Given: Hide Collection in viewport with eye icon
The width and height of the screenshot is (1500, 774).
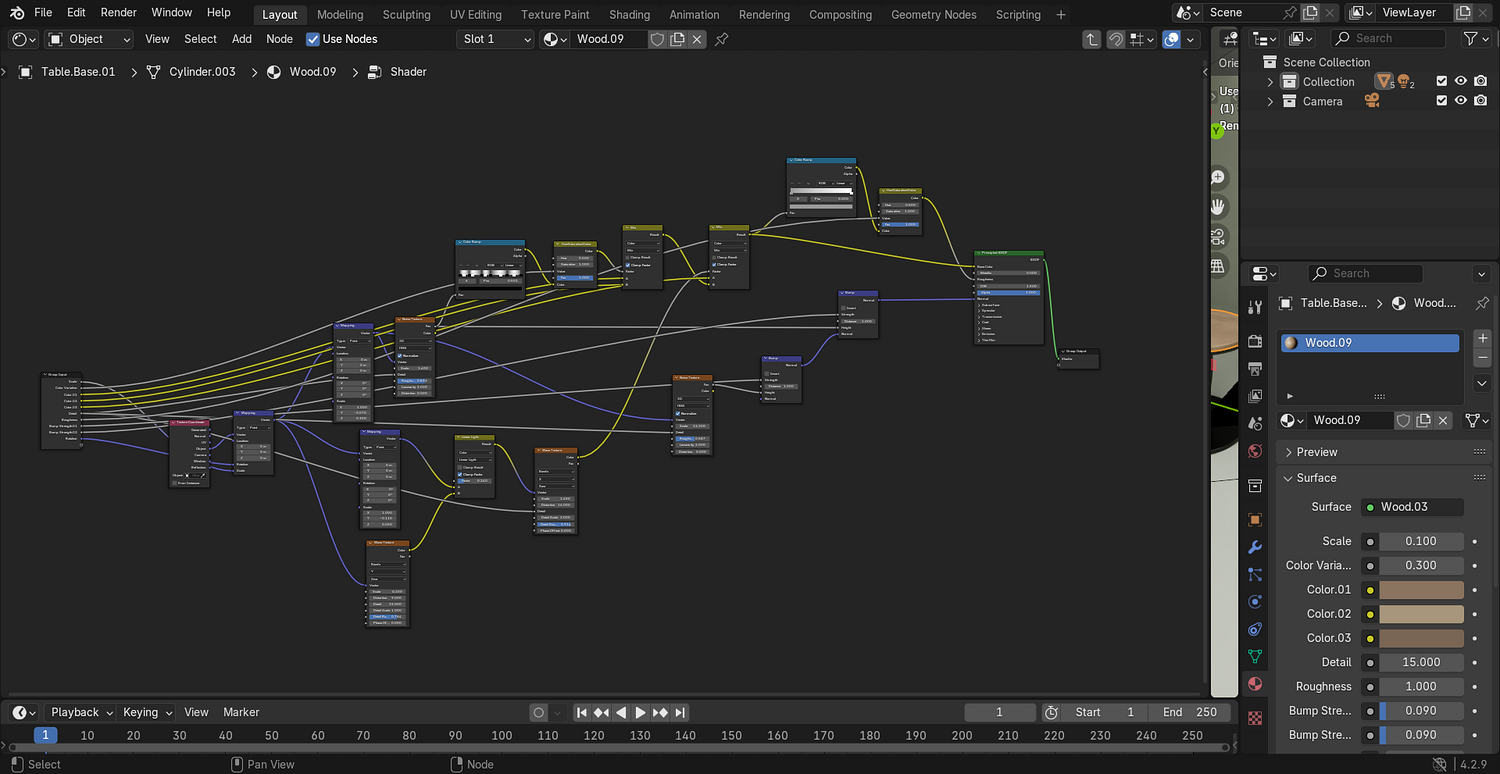Looking at the screenshot, I should [1461, 82].
